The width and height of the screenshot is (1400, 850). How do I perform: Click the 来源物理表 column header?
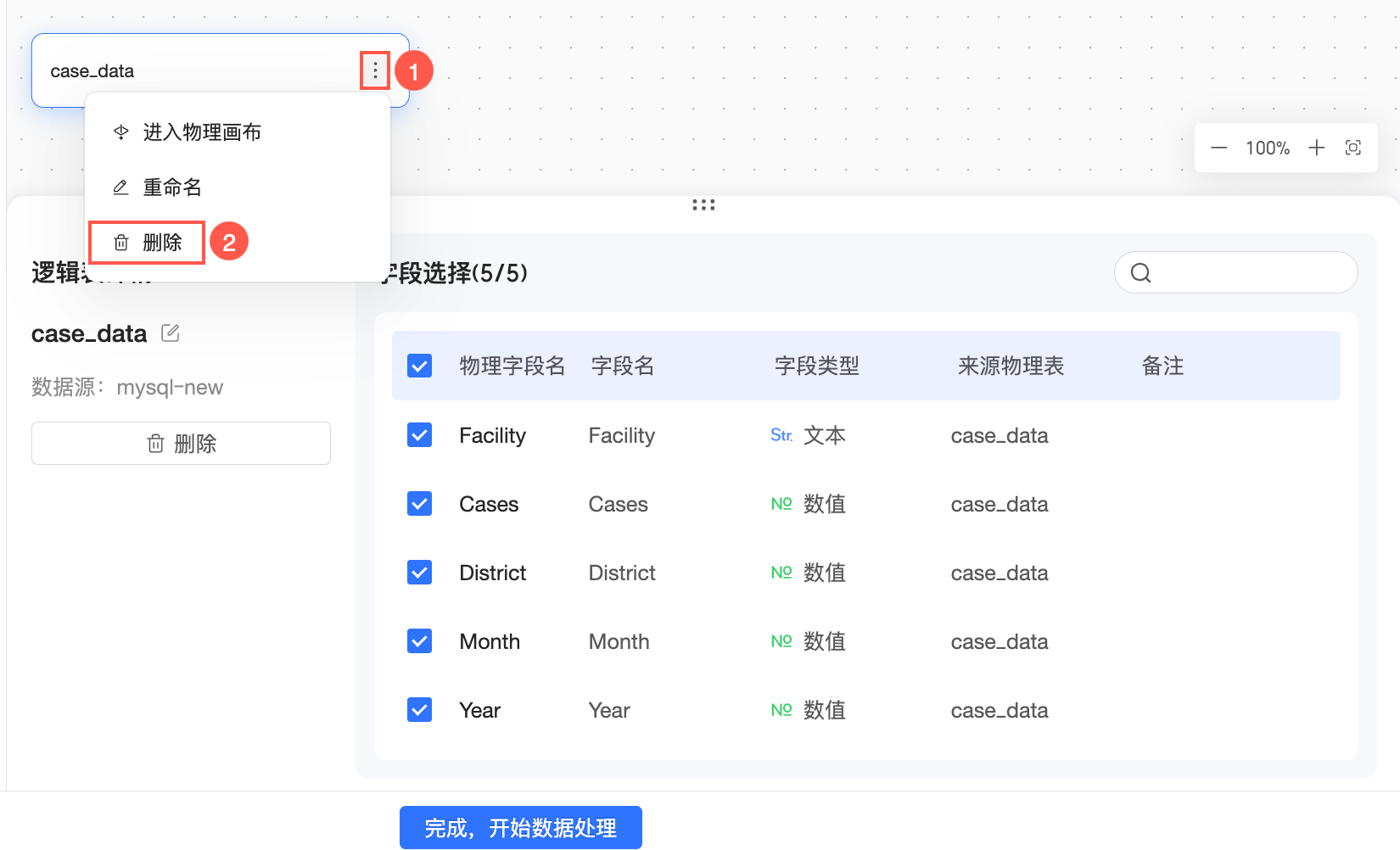[1011, 366]
